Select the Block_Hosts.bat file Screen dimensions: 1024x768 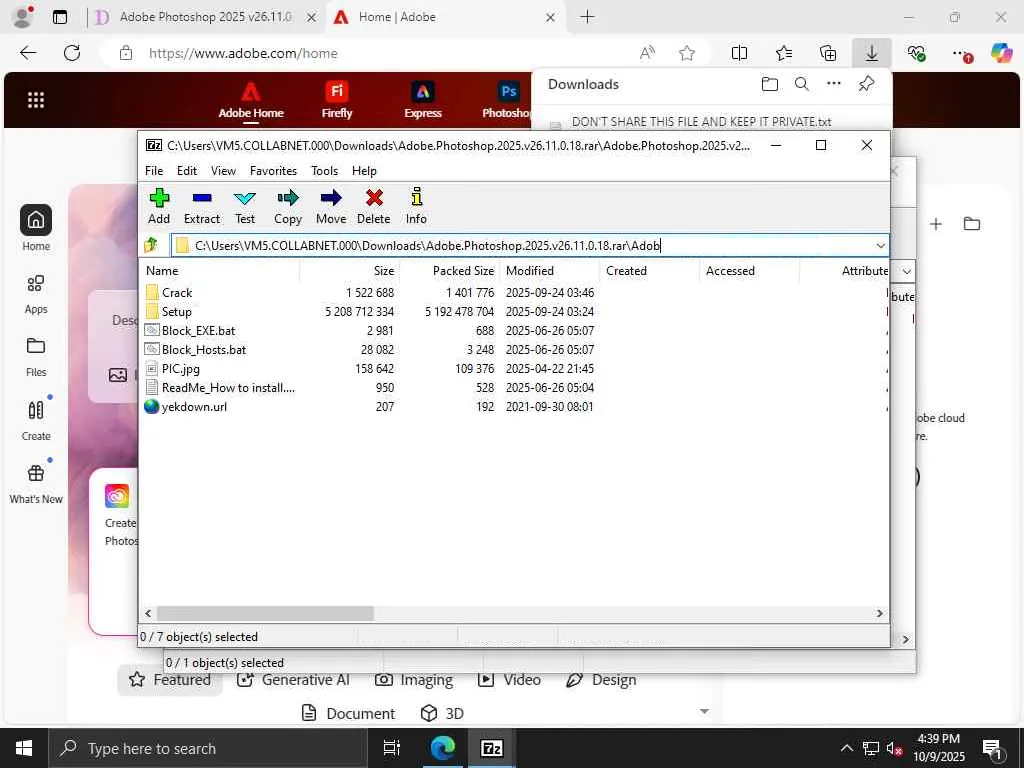point(204,349)
